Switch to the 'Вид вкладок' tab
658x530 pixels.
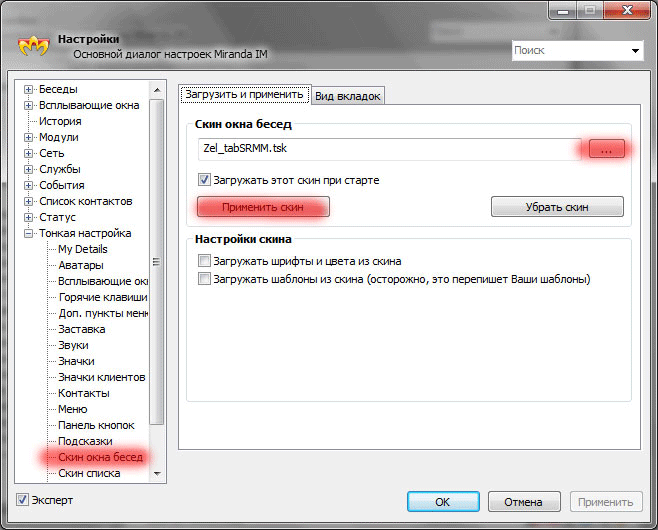(348, 96)
